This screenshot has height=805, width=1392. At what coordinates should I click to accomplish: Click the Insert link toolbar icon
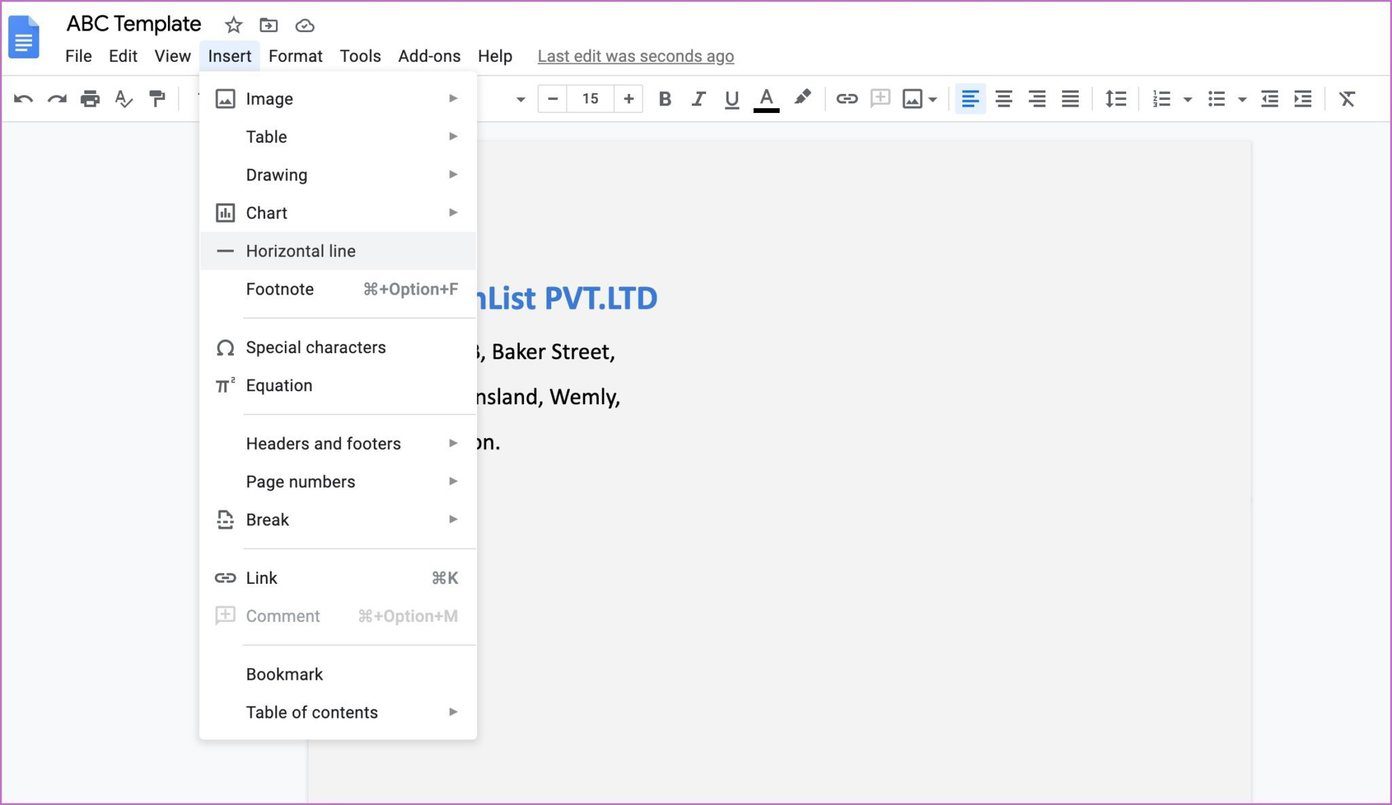click(847, 98)
